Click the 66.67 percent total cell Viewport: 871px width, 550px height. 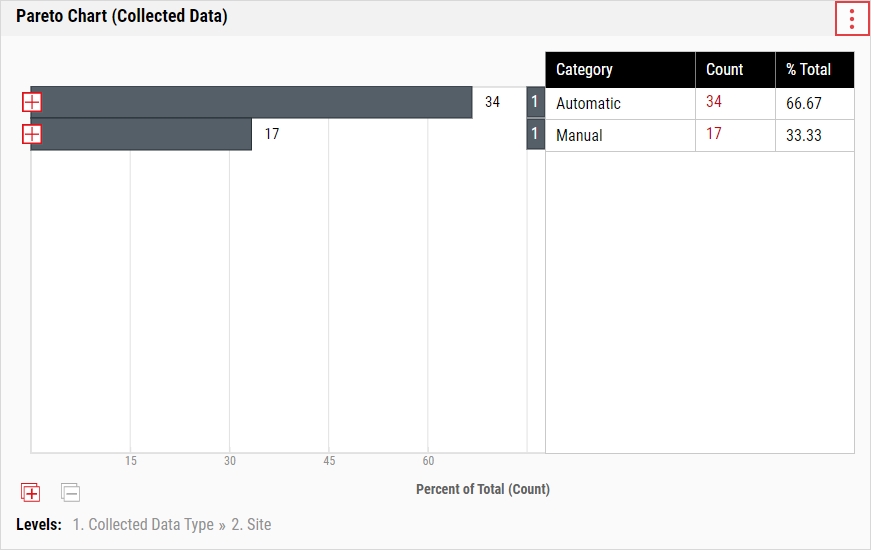pyautogui.click(x=804, y=104)
